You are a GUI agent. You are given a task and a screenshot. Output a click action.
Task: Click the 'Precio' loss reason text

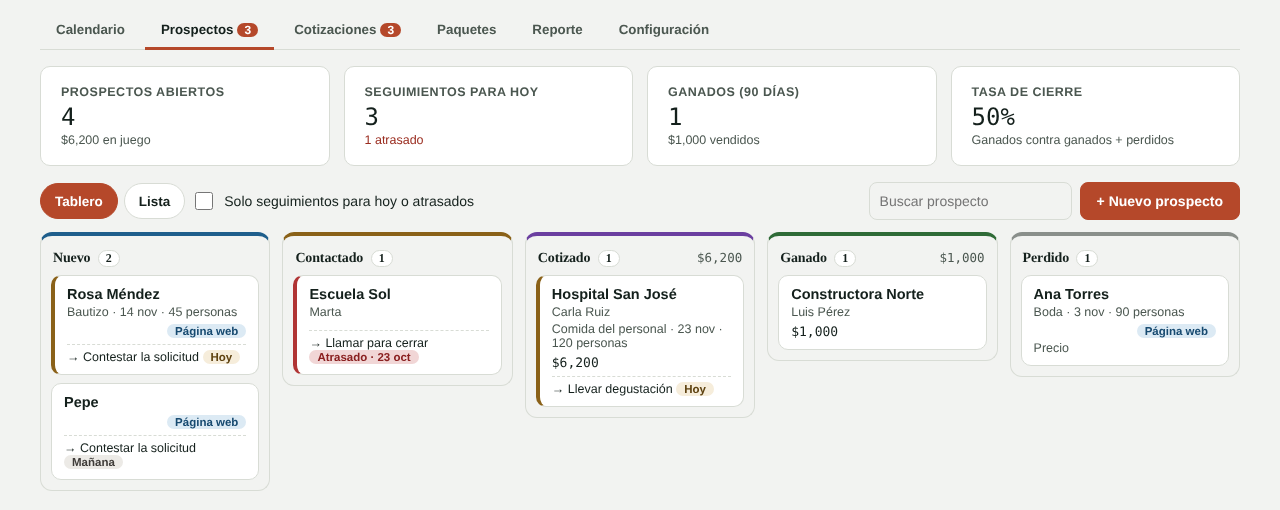[x=1051, y=348]
